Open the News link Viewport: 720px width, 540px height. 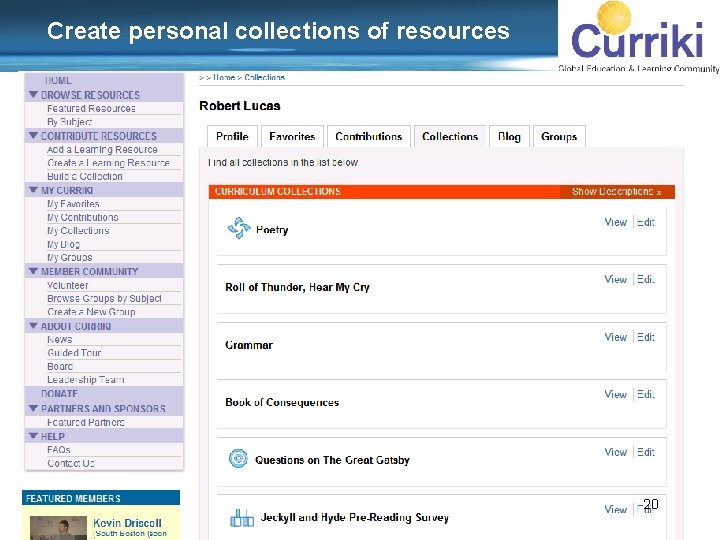60,339
